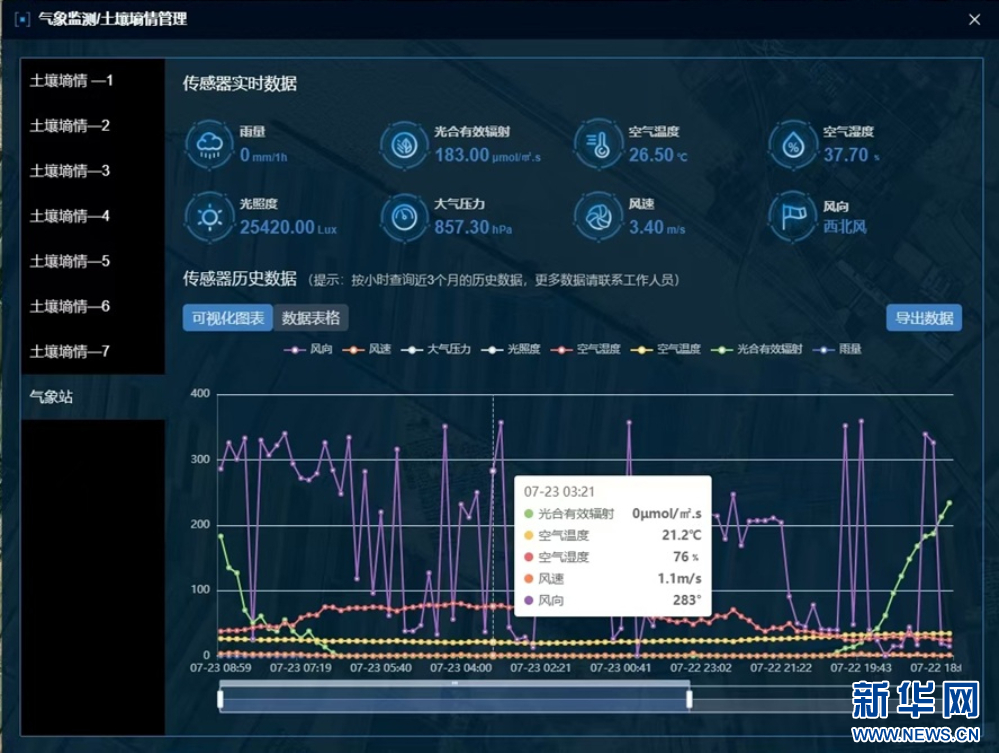
Task: Click the wind direction flag icon
Action: pos(793,218)
